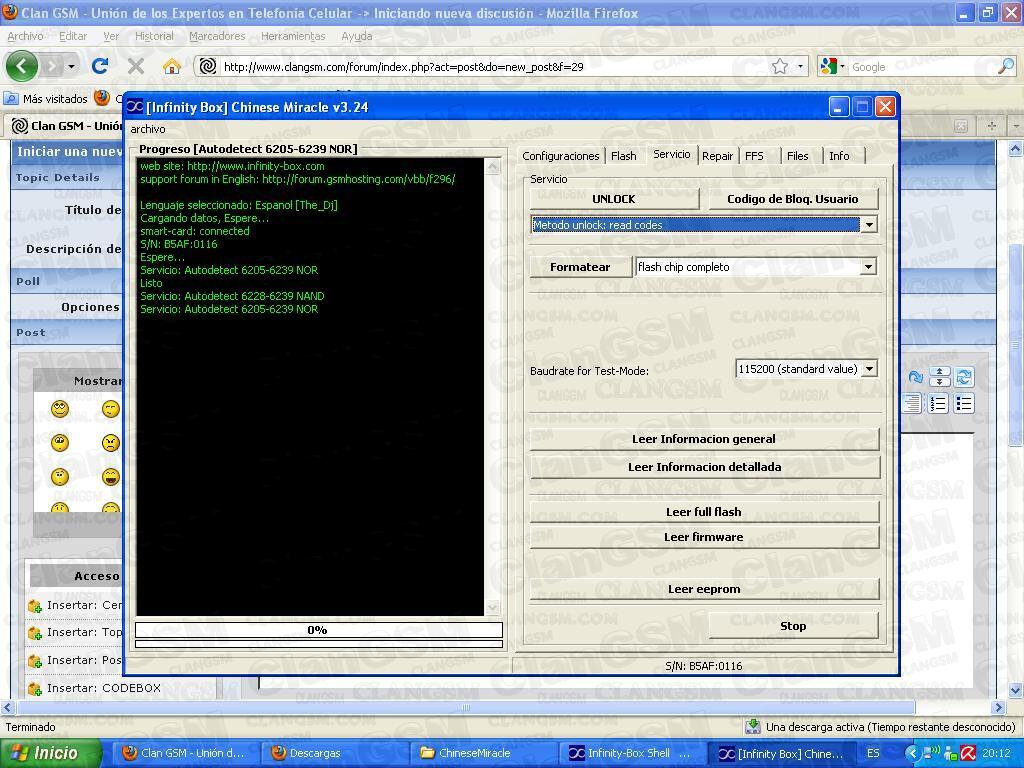
Task: Open Firefox Ayuda menu
Action: click(357, 37)
